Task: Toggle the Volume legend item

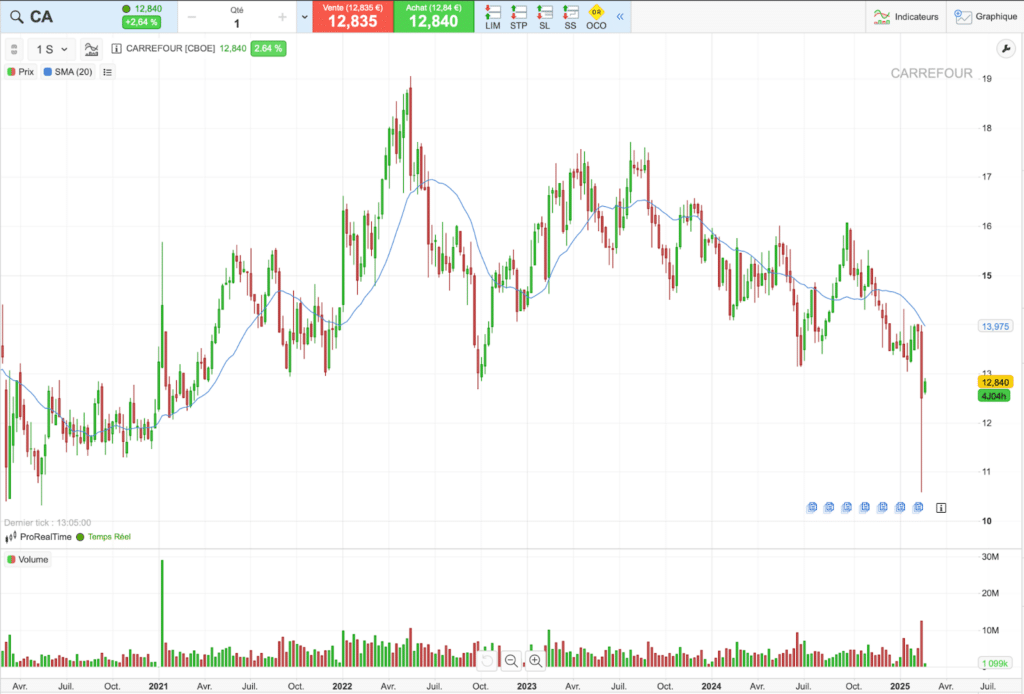Action: (x=28, y=560)
